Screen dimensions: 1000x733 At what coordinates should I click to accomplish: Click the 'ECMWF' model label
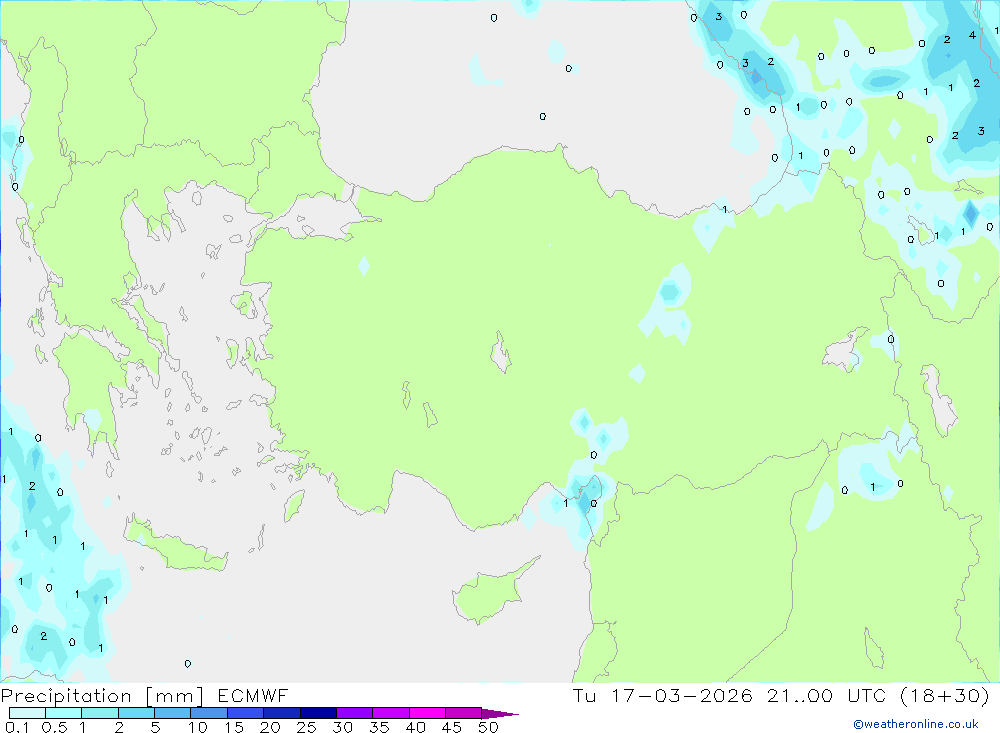(x=253, y=695)
